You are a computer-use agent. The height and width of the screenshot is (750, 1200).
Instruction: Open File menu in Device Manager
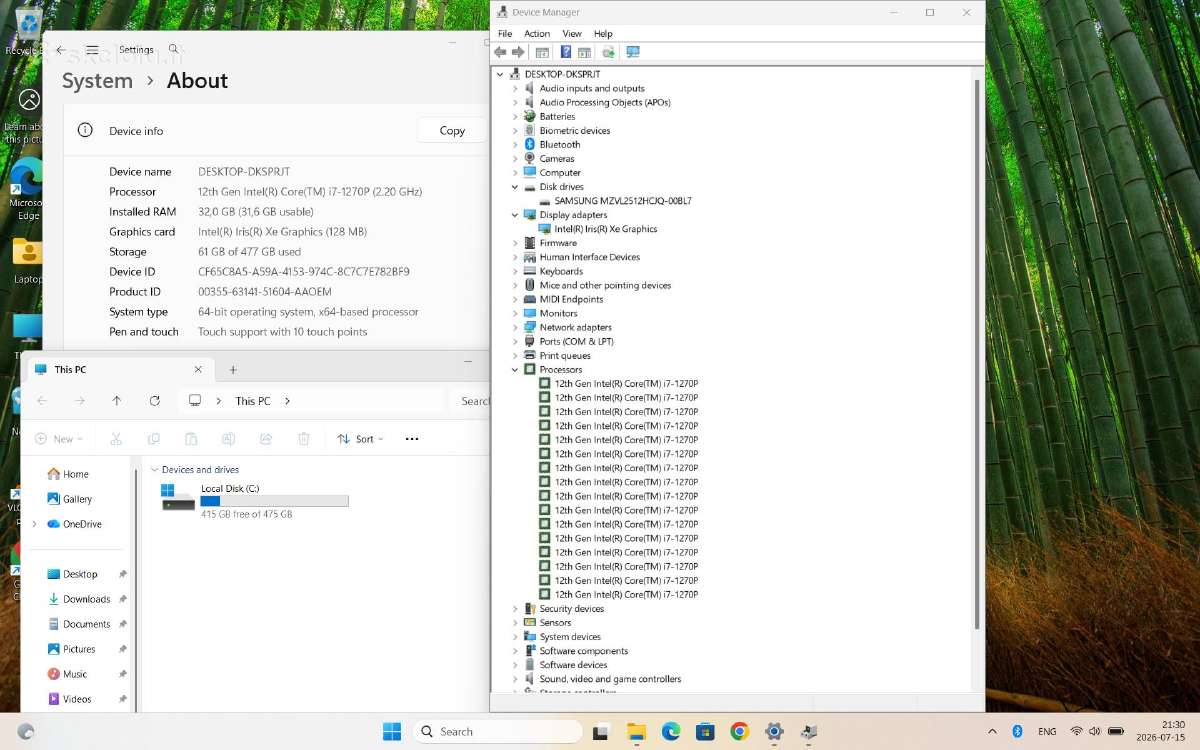[x=505, y=34]
